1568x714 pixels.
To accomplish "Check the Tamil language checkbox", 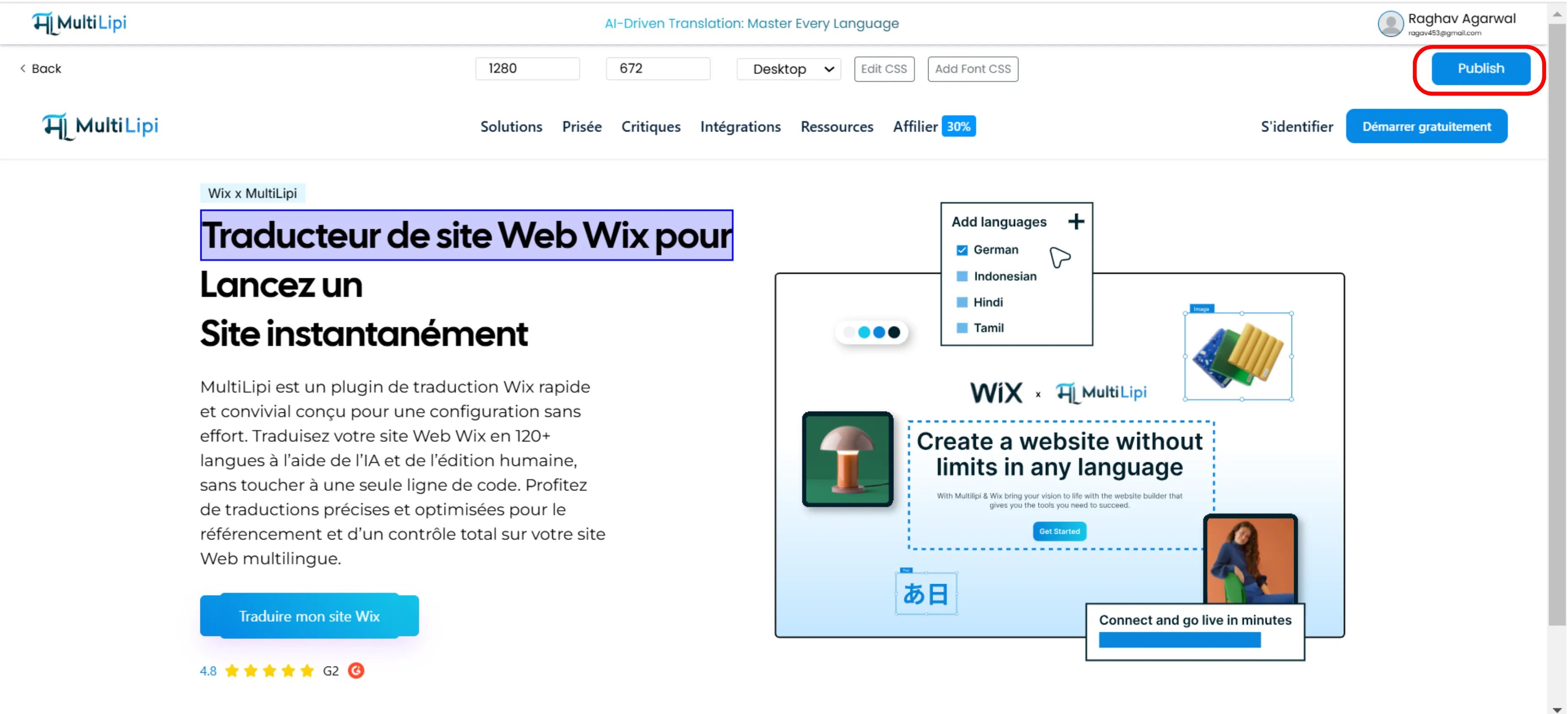I will click(962, 328).
